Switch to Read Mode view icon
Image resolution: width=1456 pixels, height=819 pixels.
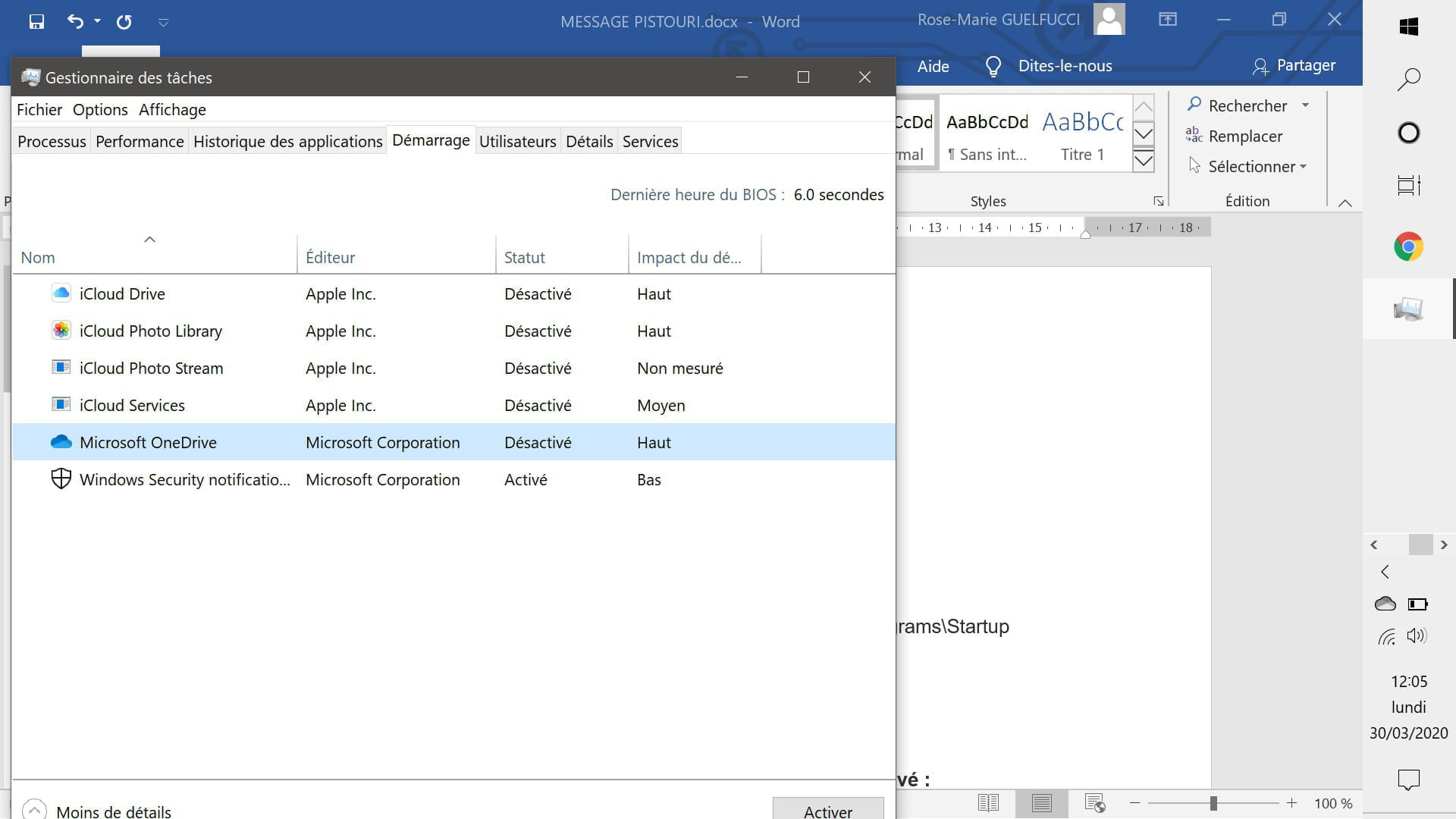[988, 803]
